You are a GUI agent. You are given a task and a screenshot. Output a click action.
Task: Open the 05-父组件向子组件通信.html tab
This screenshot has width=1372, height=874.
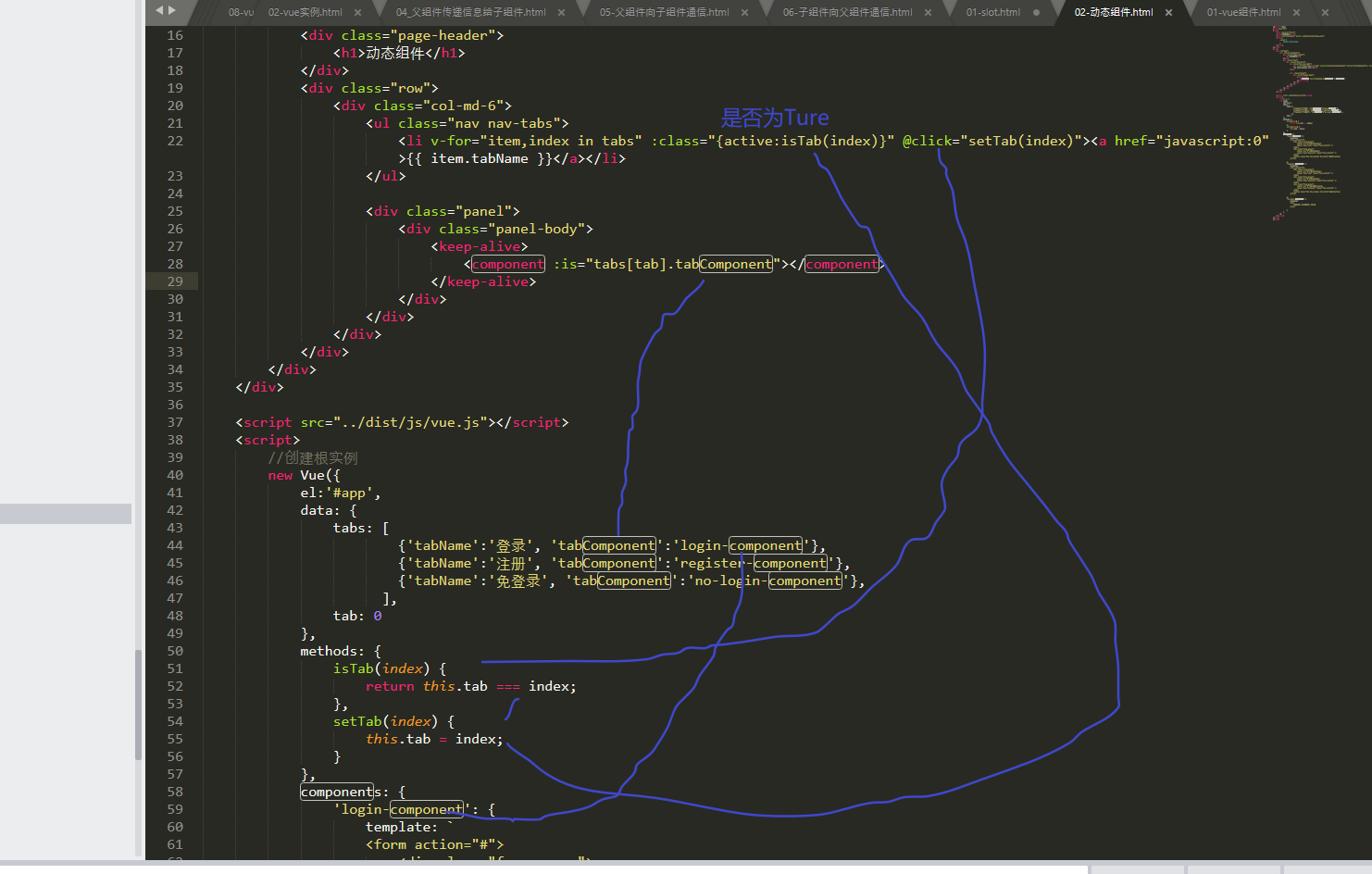pyautogui.click(x=664, y=12)
